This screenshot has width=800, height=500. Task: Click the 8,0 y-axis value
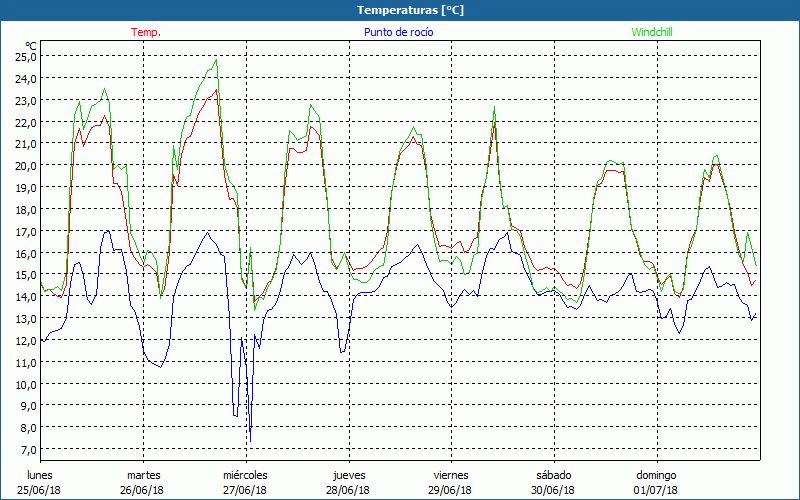tap(29, 428)
